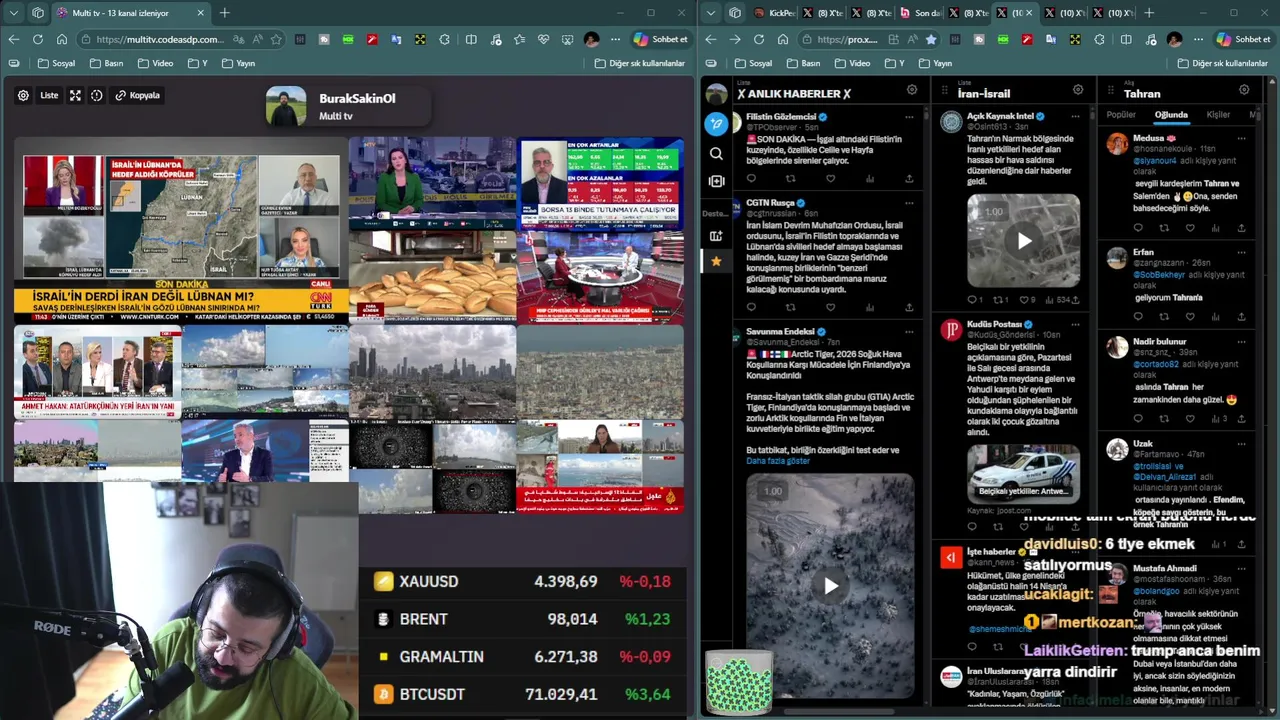Select Oğlunda tab in Tahran column
The height and width of the screenshot is (720, 1280).
[1171, 115]
